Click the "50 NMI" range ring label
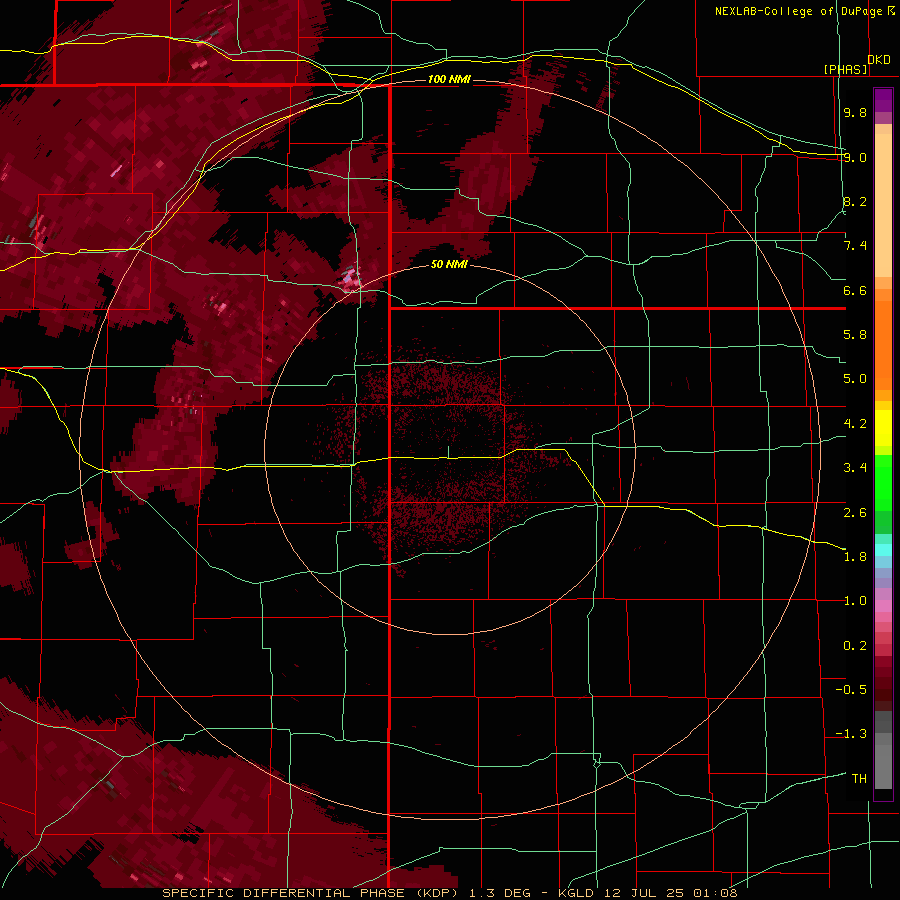 pos(449,265)
